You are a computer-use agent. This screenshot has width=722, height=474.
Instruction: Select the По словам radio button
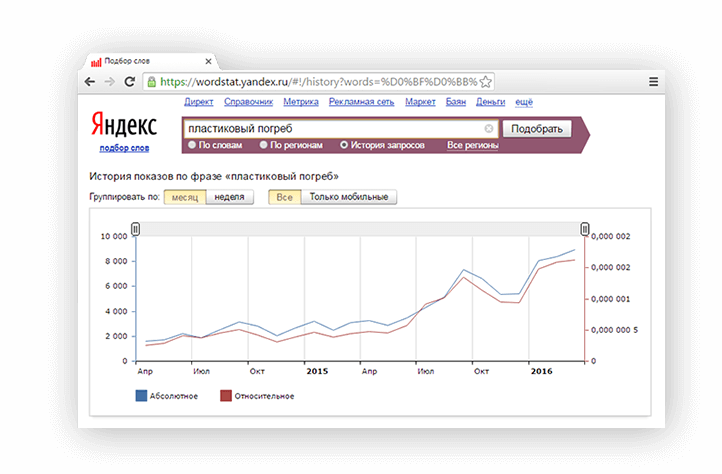(192, 145)
